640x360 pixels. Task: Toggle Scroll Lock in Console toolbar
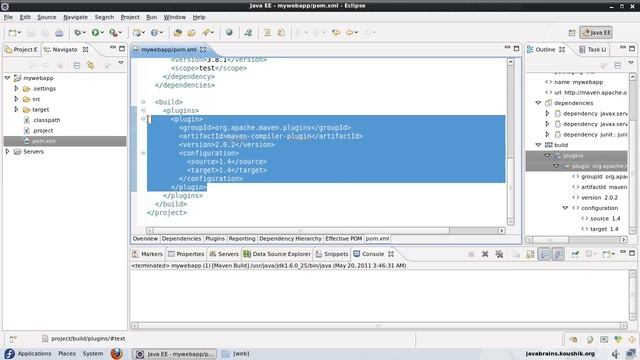point(530,254)
